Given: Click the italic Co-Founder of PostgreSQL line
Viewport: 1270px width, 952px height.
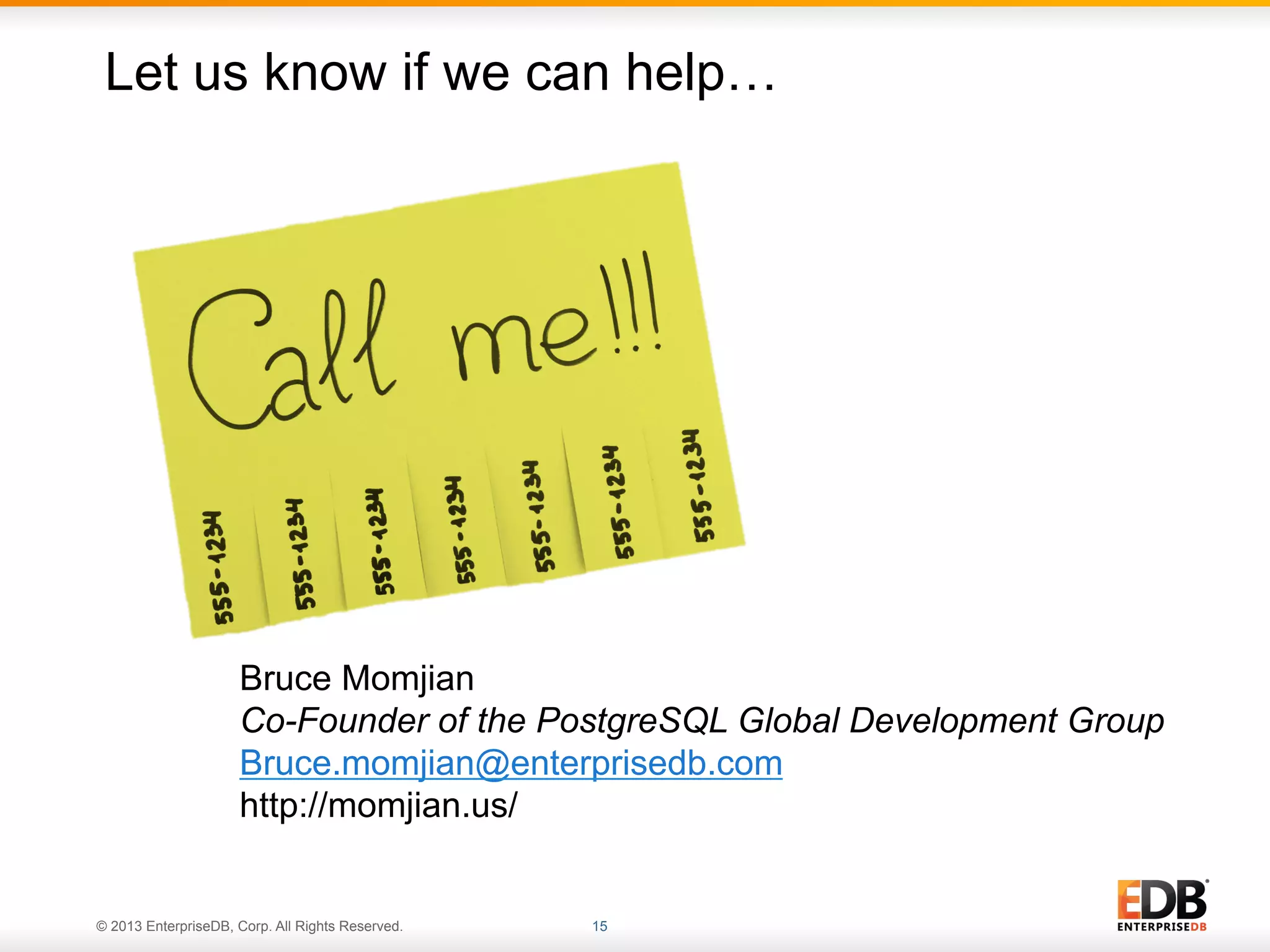Looking at the screenshot, I should 701,720.
